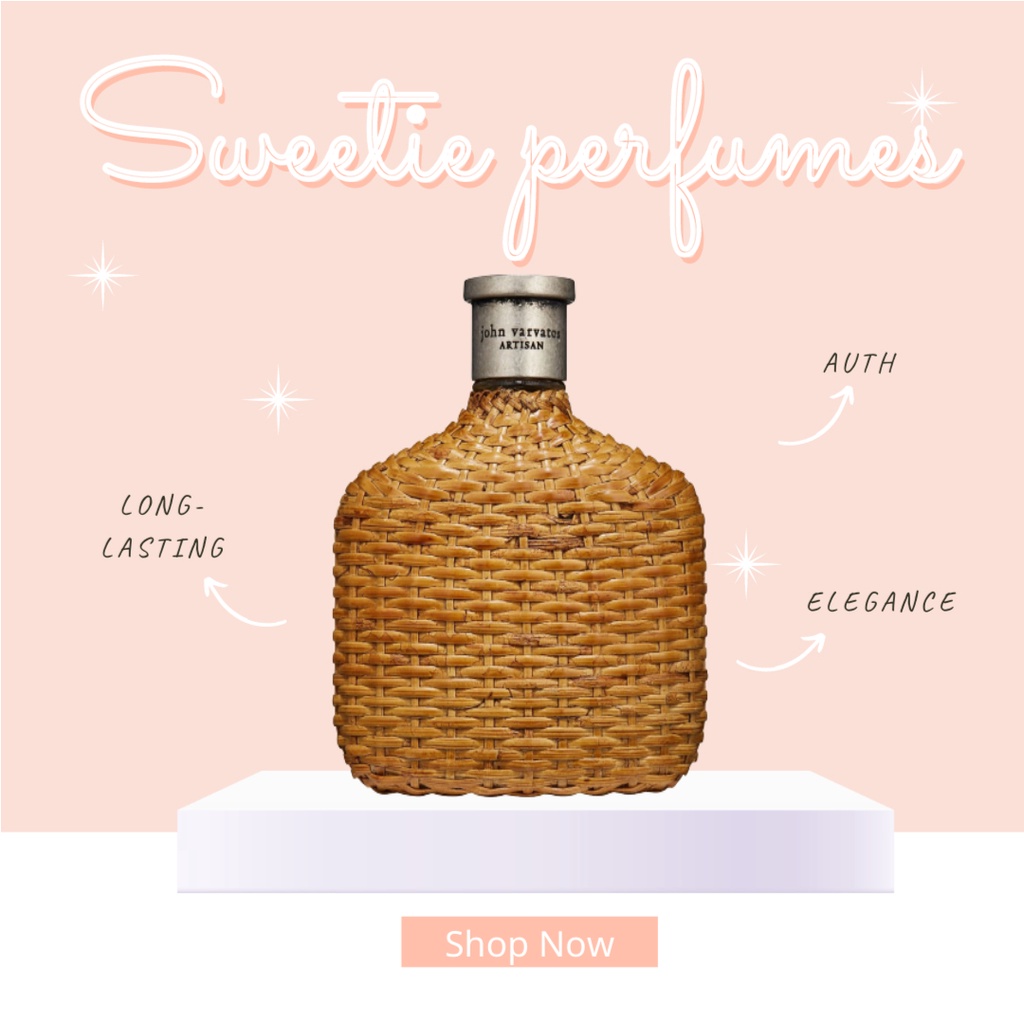Click the curved arrow below AUTH
The width and height of the screenshot is (1024, 1024).
point(816,415)
